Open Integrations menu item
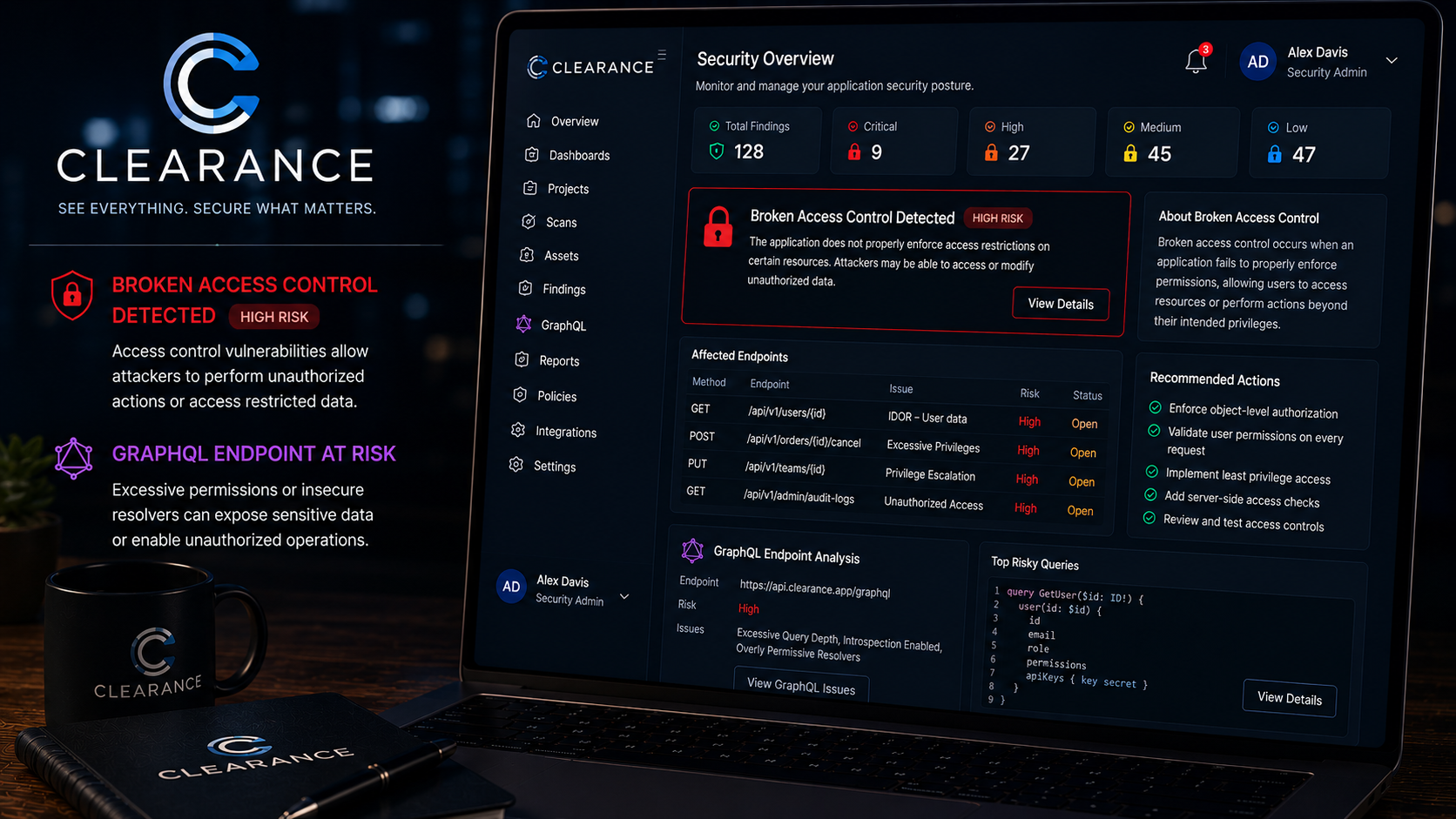The image size is (1456, 819). [x=566, y=432]
